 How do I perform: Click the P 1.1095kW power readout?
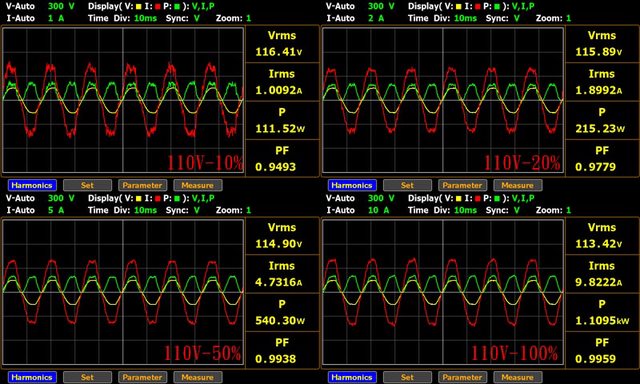click(602, 312)
